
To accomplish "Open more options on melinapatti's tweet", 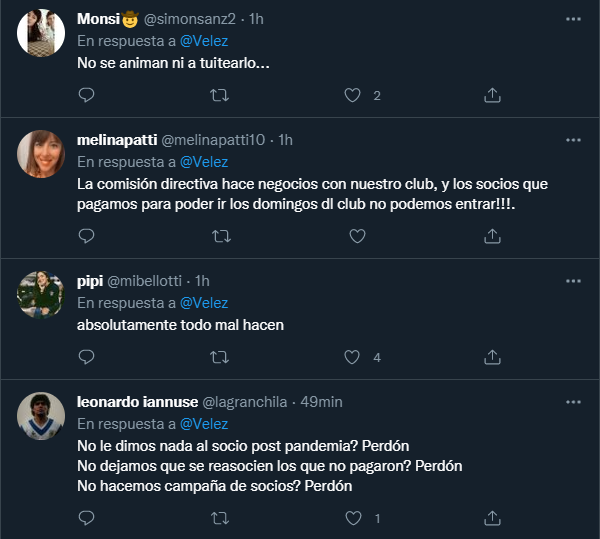I will pyautogui.click(x=572, y=139).
